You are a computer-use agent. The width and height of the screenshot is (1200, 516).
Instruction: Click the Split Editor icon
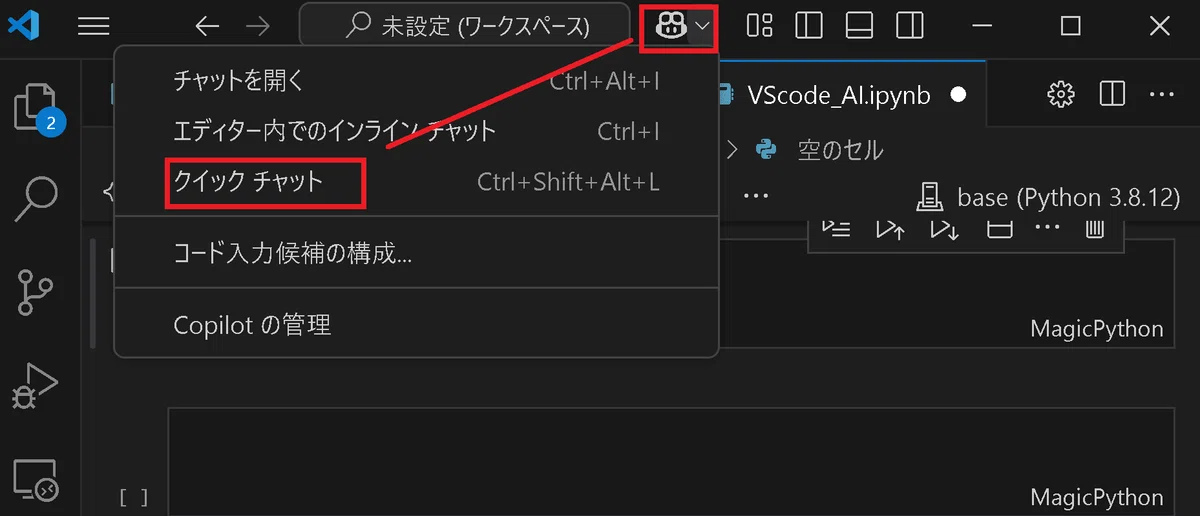pyautogui.click(x=1111, y=95)
